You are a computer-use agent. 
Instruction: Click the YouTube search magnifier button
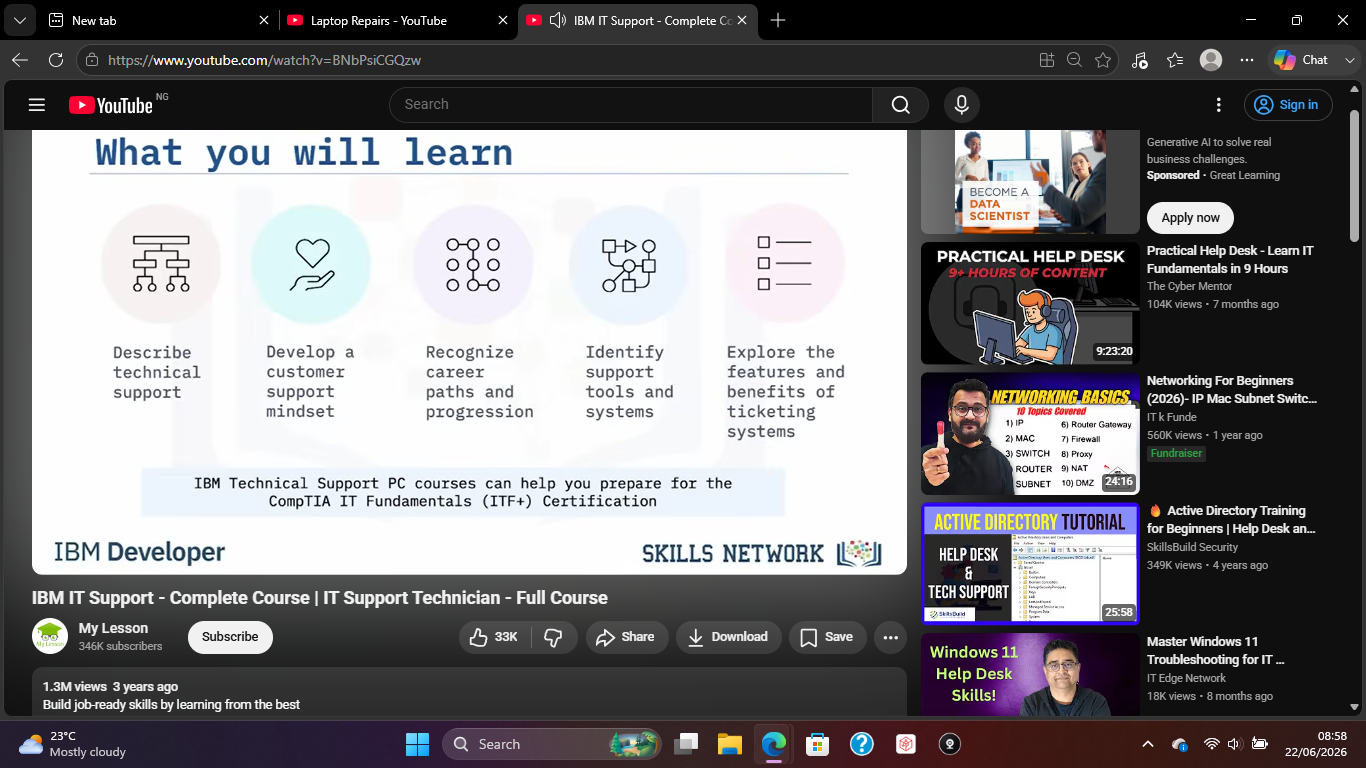tap(900, 105)
